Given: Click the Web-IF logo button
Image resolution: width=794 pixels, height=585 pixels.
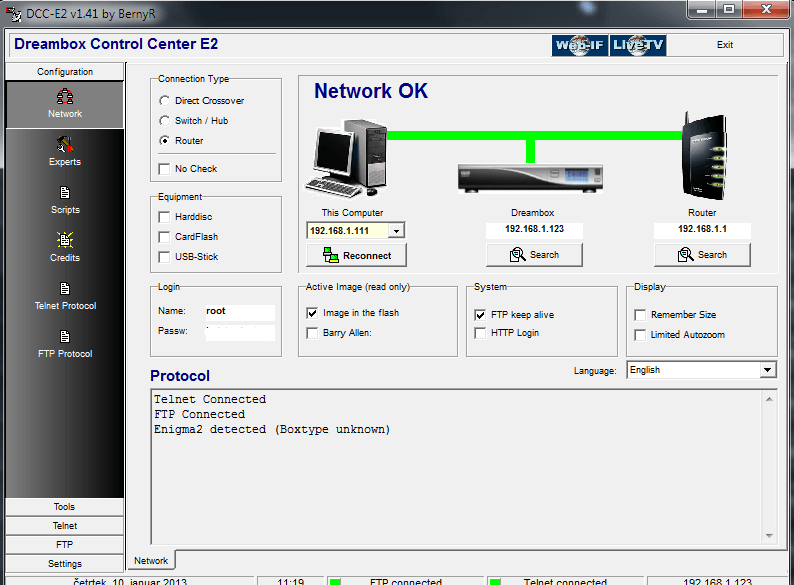Looking at the screenshot, I should (579, 45).
